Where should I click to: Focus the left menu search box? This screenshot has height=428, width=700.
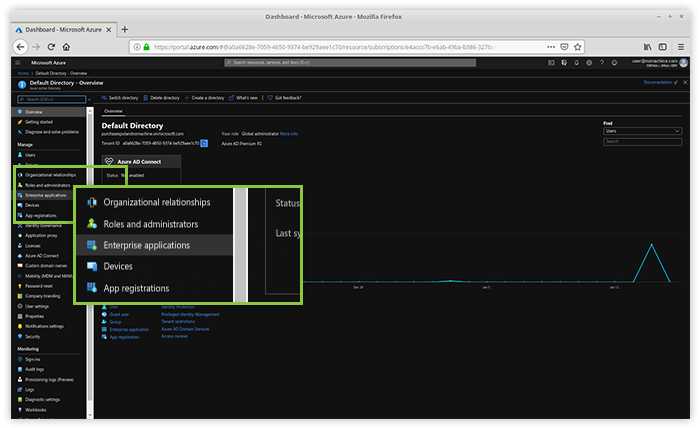[x=52, y=99]
